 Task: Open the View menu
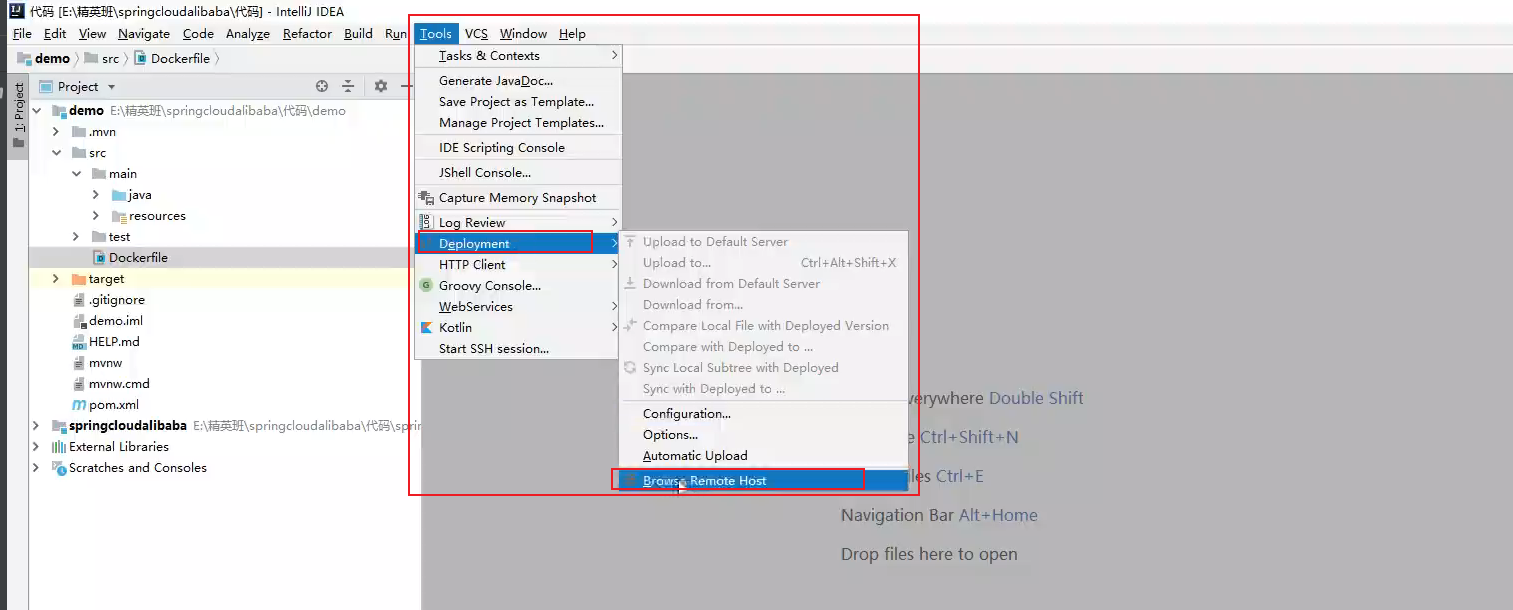[92, 34]
